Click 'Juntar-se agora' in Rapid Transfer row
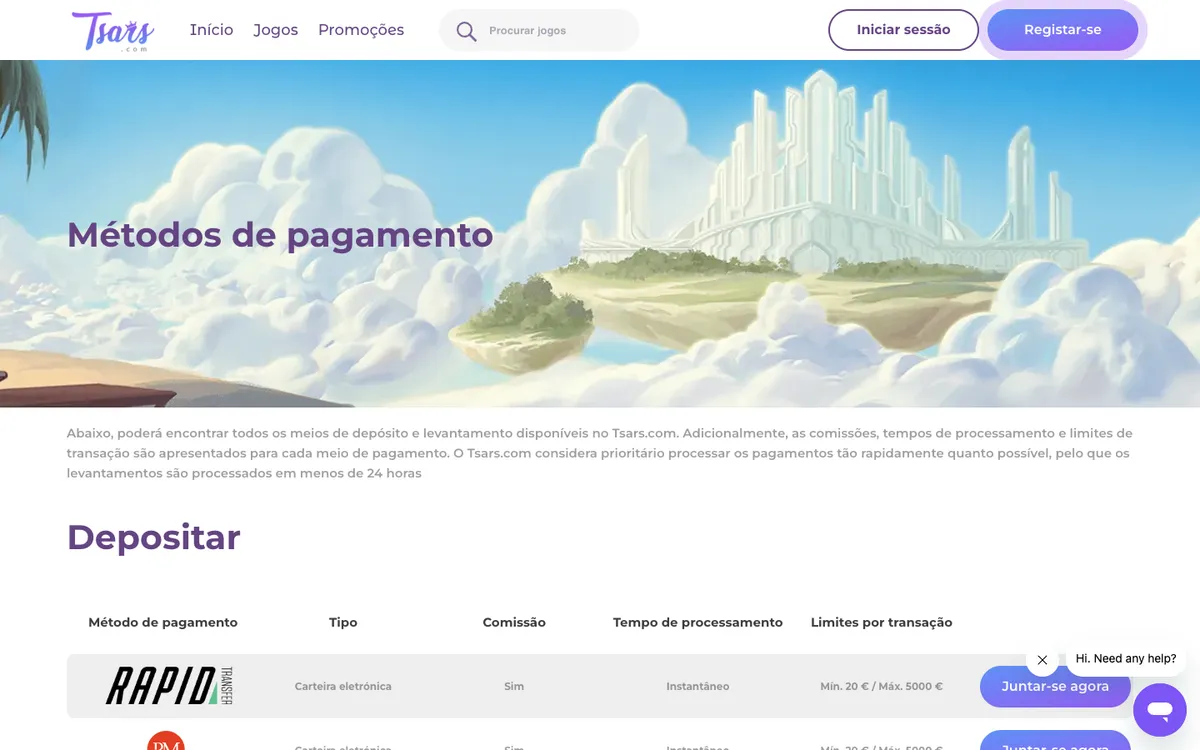This screenshot has width=1200, height=750. [1055, 687]
